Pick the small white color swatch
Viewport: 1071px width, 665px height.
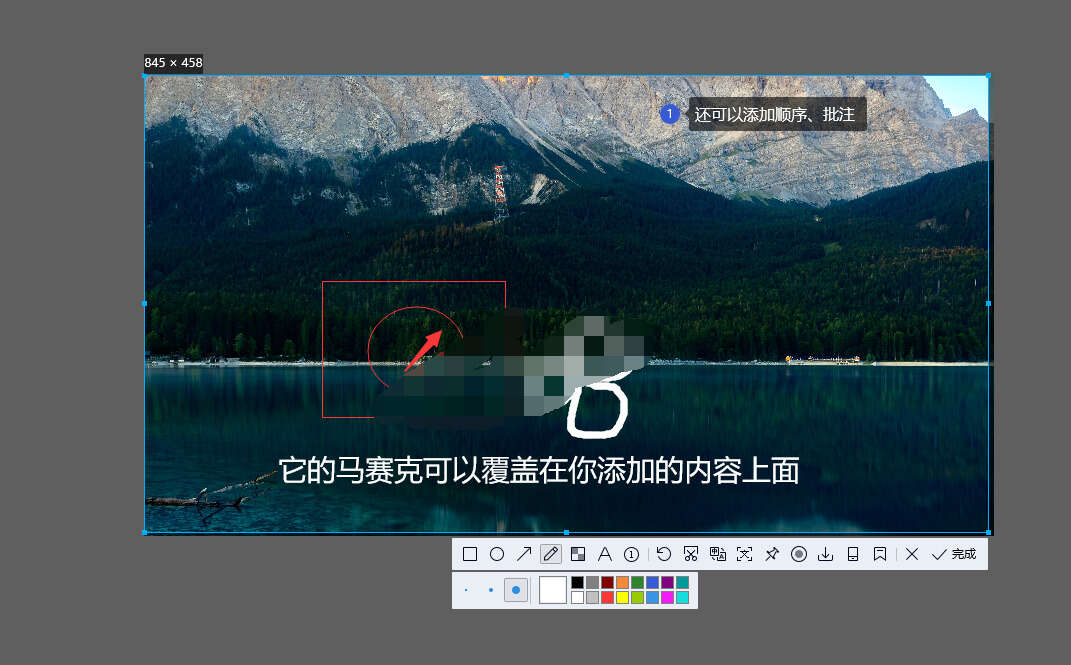578,597
